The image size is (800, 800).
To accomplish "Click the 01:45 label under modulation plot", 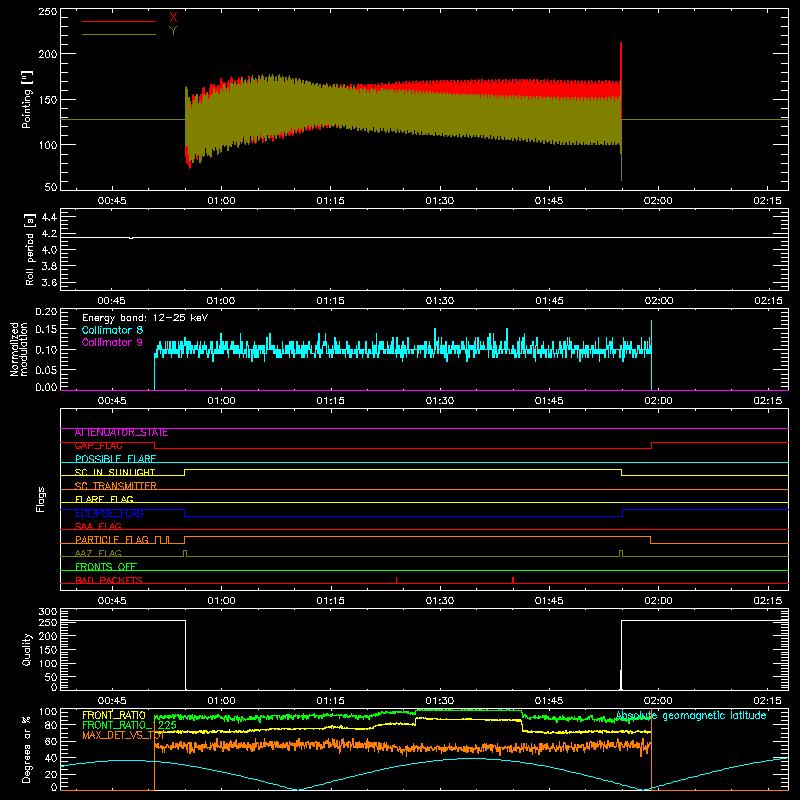I will (x=549, y=401).
